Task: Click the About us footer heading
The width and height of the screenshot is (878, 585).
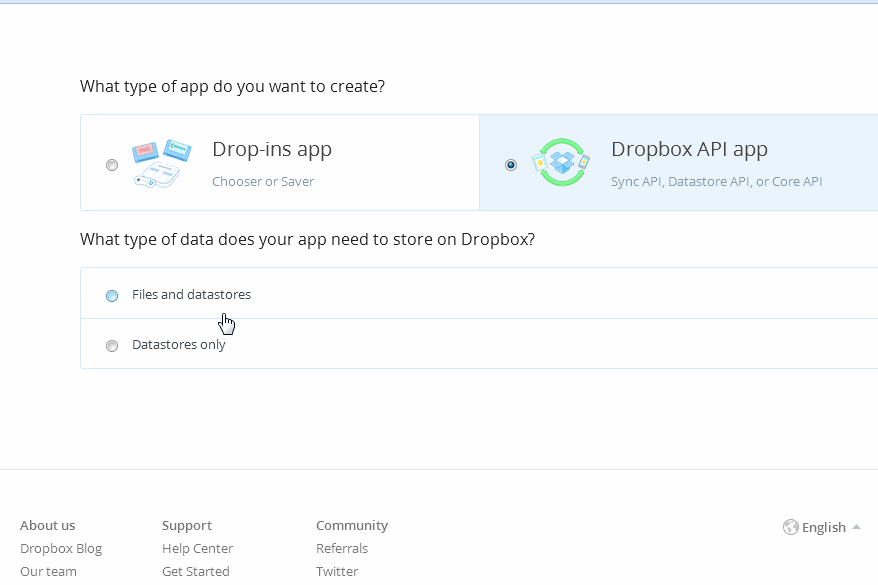Action: tap(48, 526)
